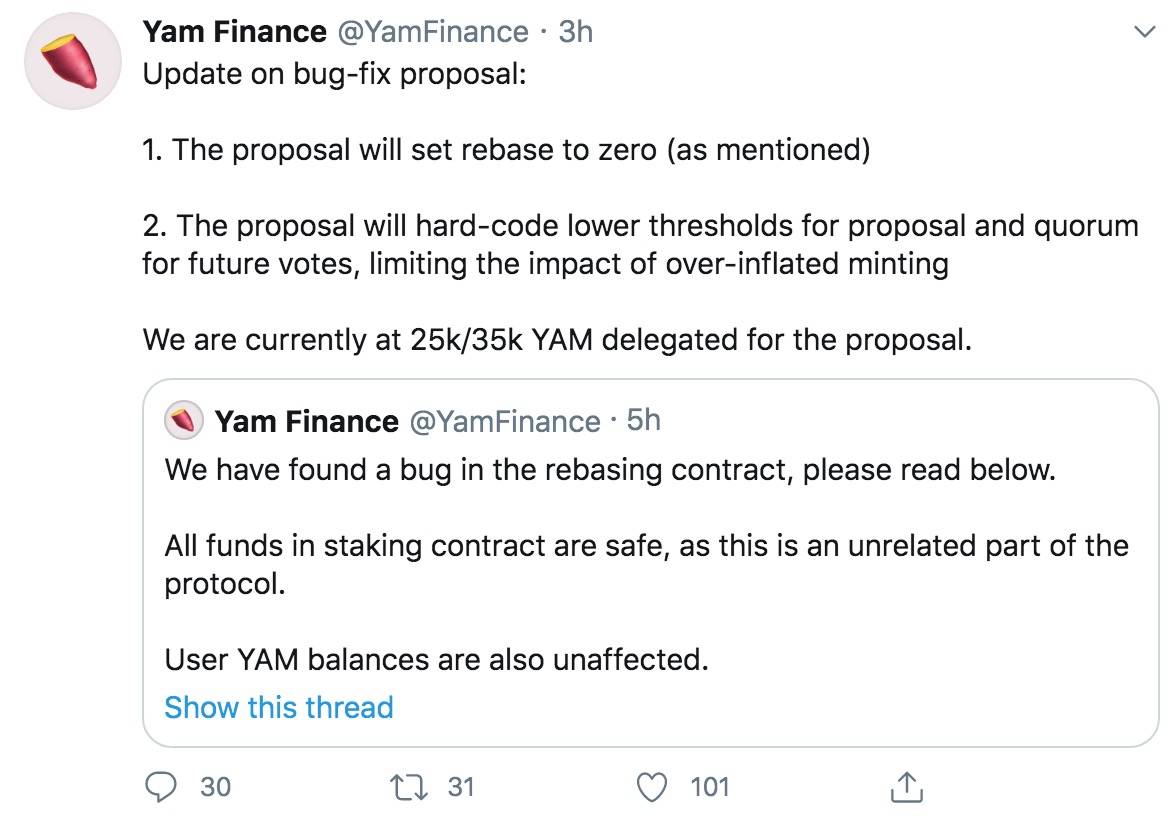Screen dimensions: 1174x816
Task: Expand the tweet options chevron
Action: click(x=1141, y=33)
